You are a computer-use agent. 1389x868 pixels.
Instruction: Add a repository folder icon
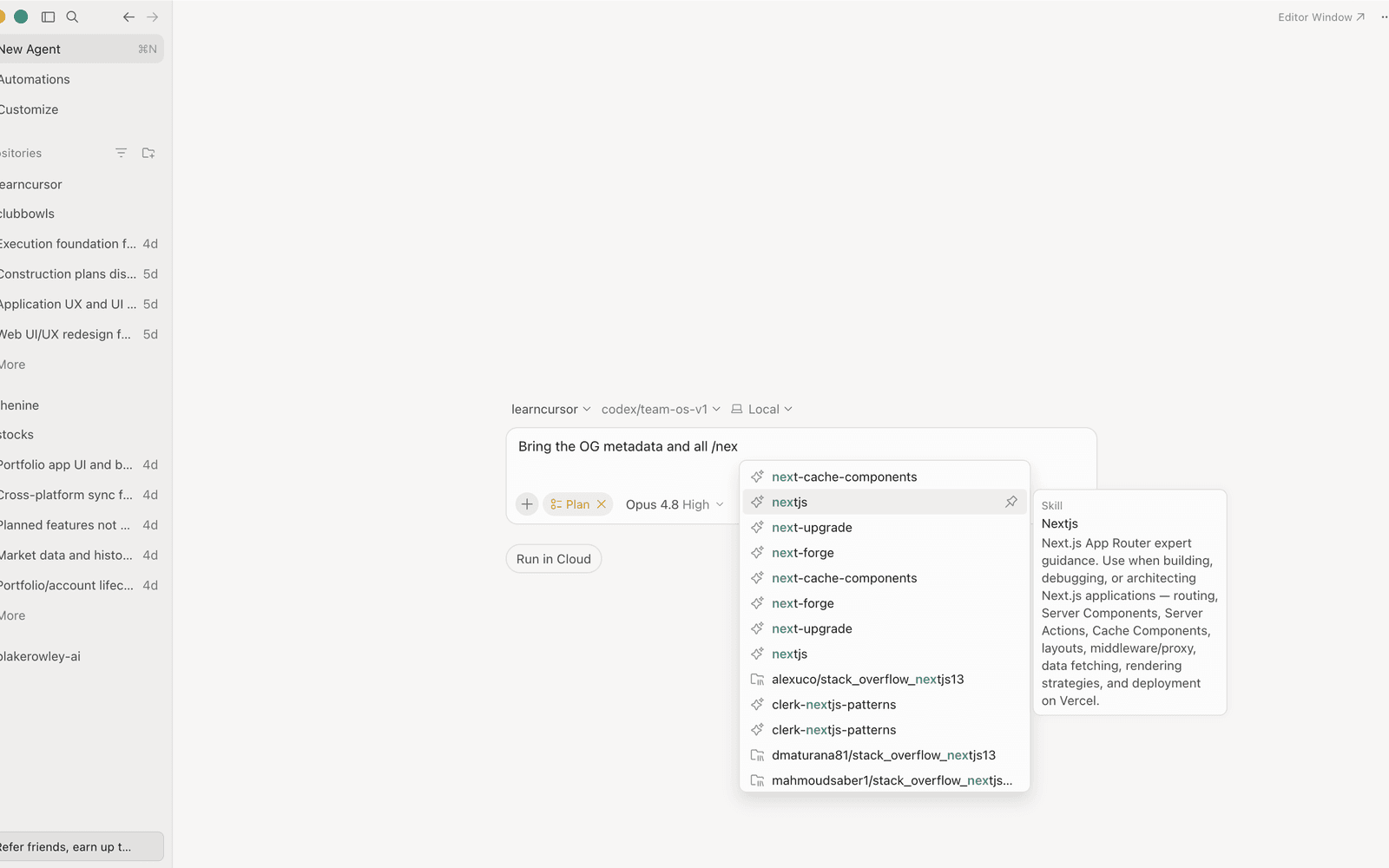tap(148, 153)
